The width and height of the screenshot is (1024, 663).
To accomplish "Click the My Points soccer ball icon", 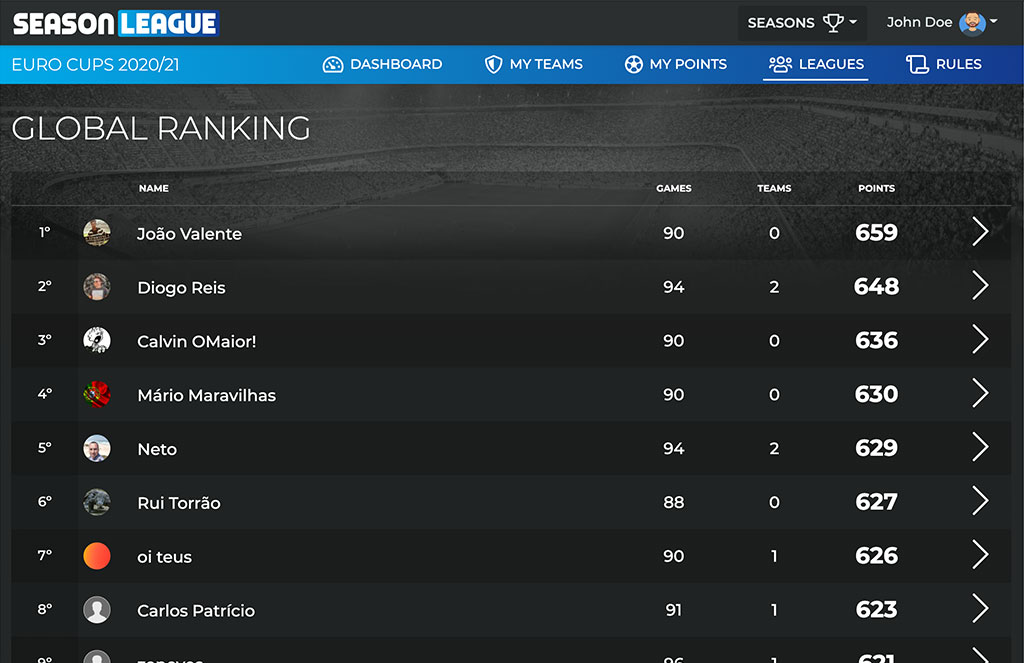I will tap(633, 64).
